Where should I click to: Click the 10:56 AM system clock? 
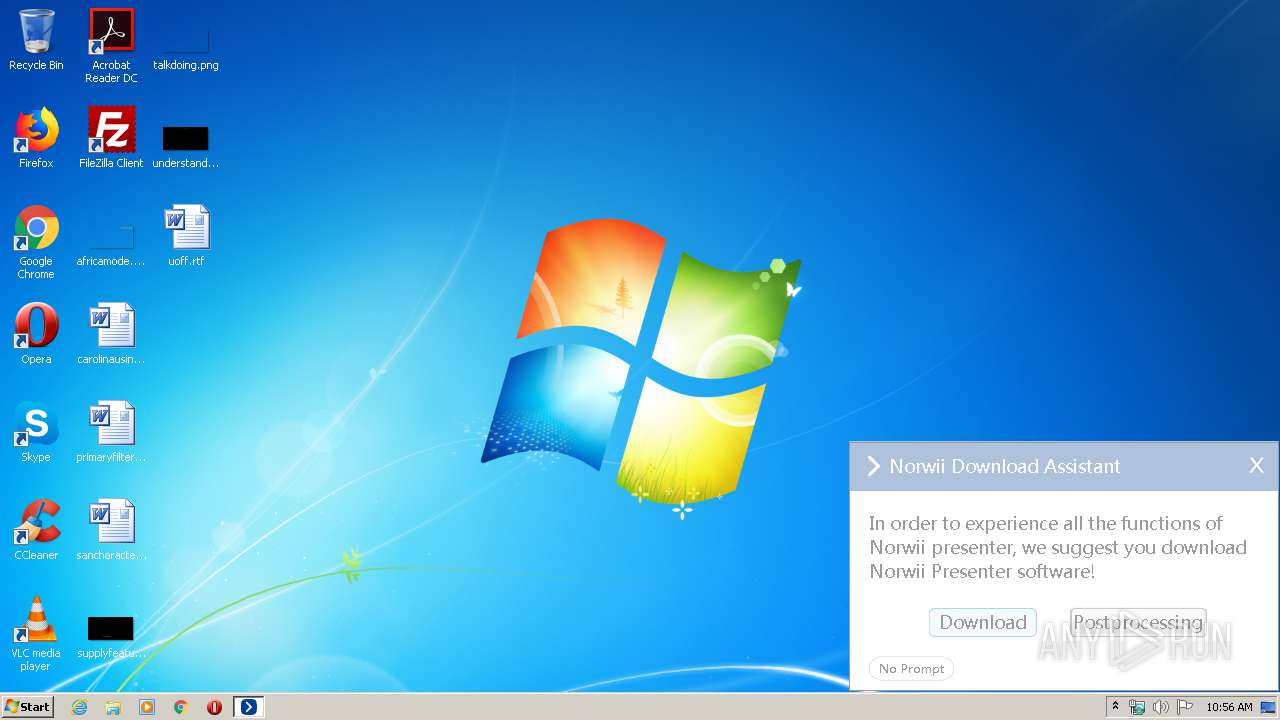[x=1229, y=707]
